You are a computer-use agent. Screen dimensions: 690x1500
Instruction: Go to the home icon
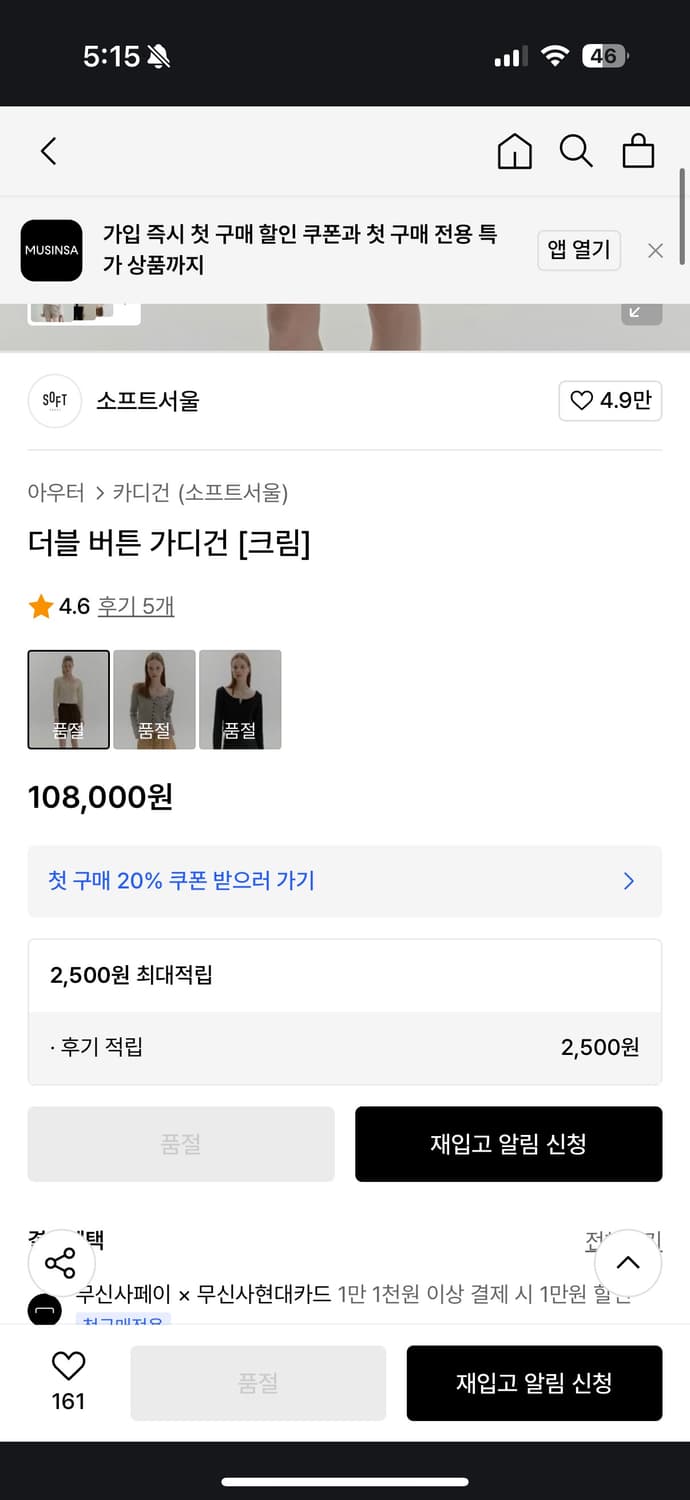click(x=514, y=151)
